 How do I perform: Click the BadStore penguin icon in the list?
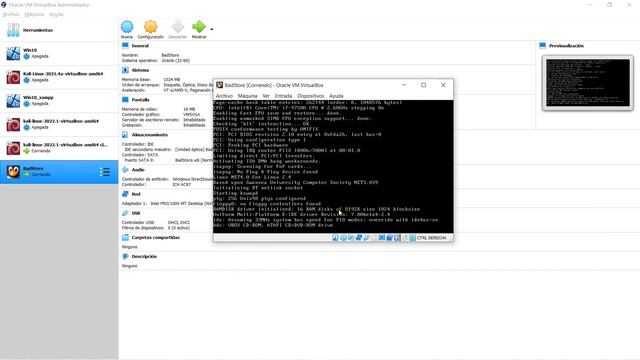[13, 172]
